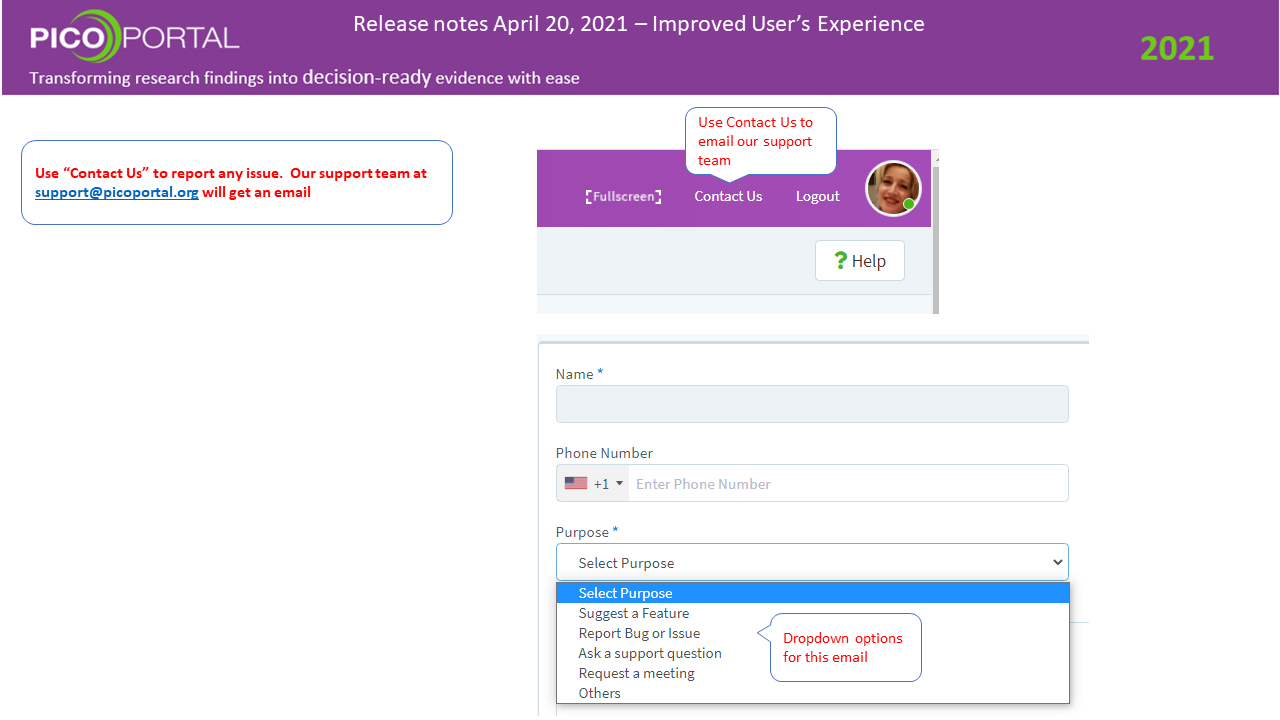Choose the highlighted Select Purpose option
Screen dimensions: 1280x720
point(813,593)
